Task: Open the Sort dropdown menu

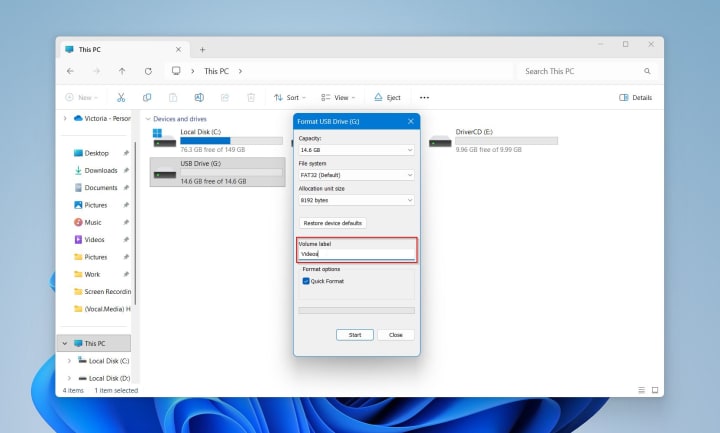Action: 290,97
